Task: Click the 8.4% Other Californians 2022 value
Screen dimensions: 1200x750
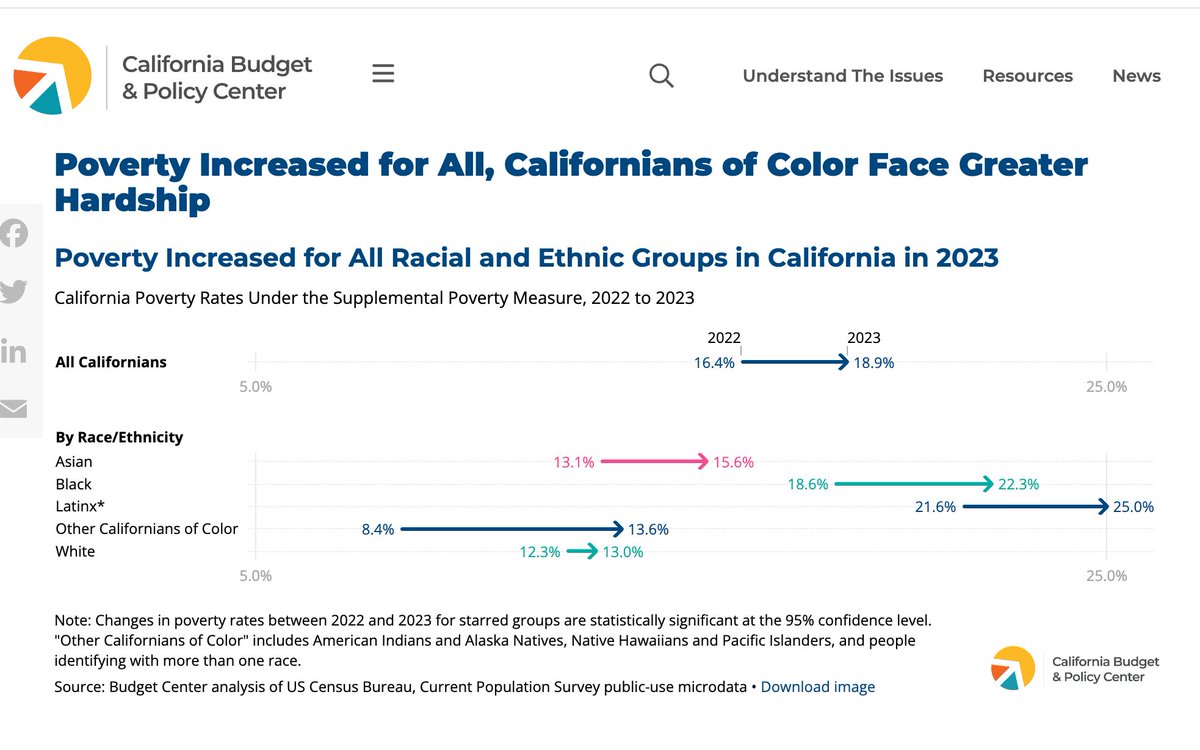Action: [378, 530]
